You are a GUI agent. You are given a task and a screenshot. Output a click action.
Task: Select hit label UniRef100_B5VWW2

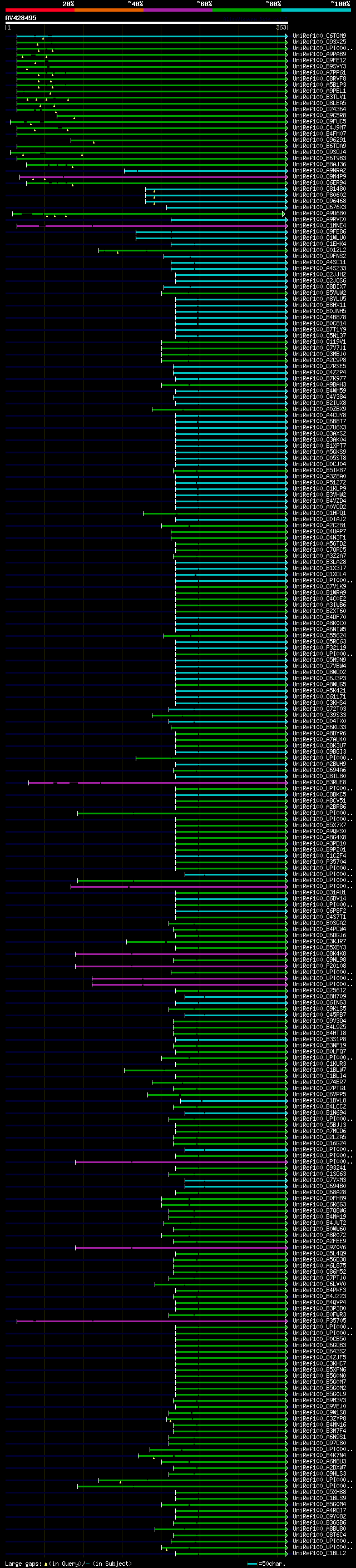point(319,293)
